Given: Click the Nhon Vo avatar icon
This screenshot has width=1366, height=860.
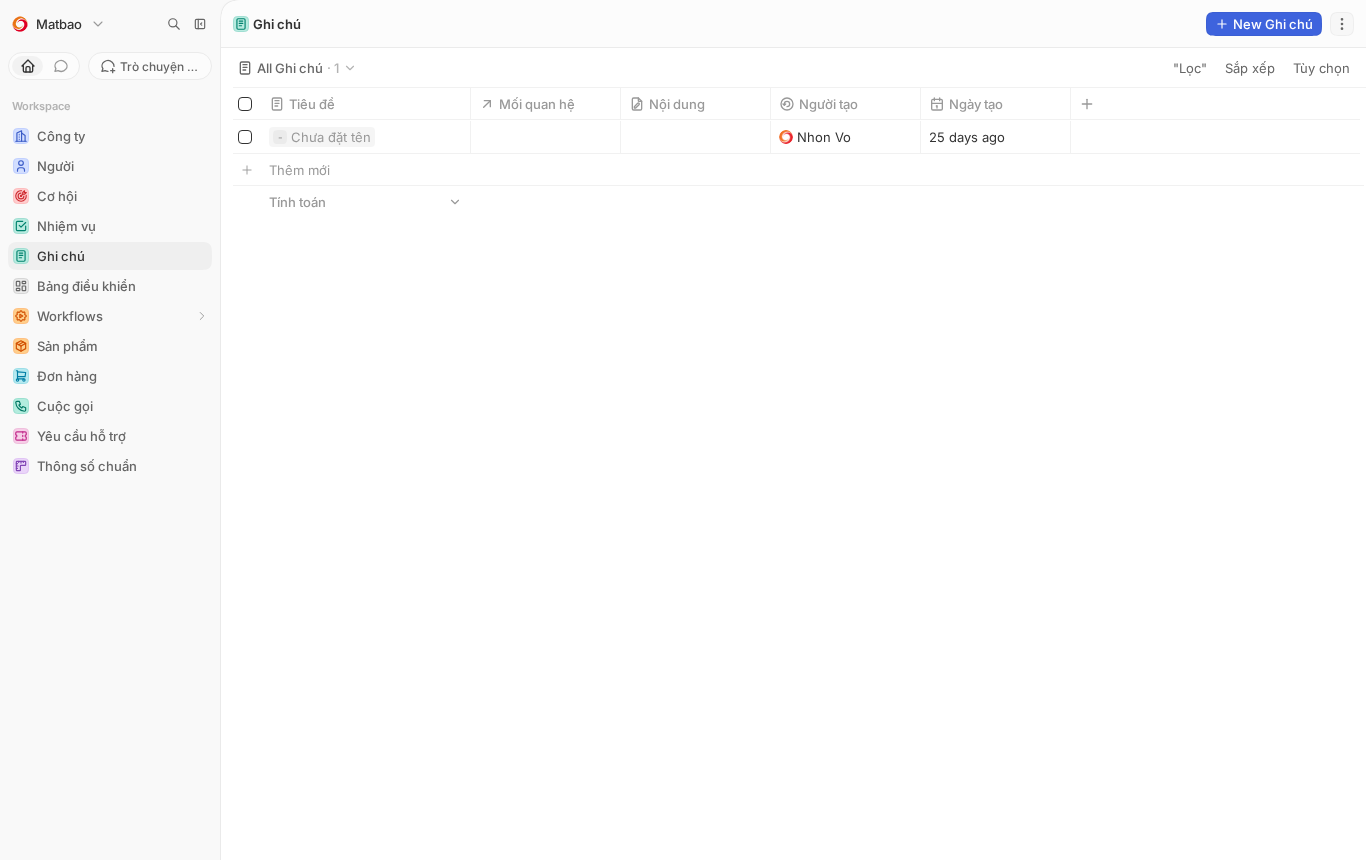Looking at the screenshot, I should (x=786, y=137).
